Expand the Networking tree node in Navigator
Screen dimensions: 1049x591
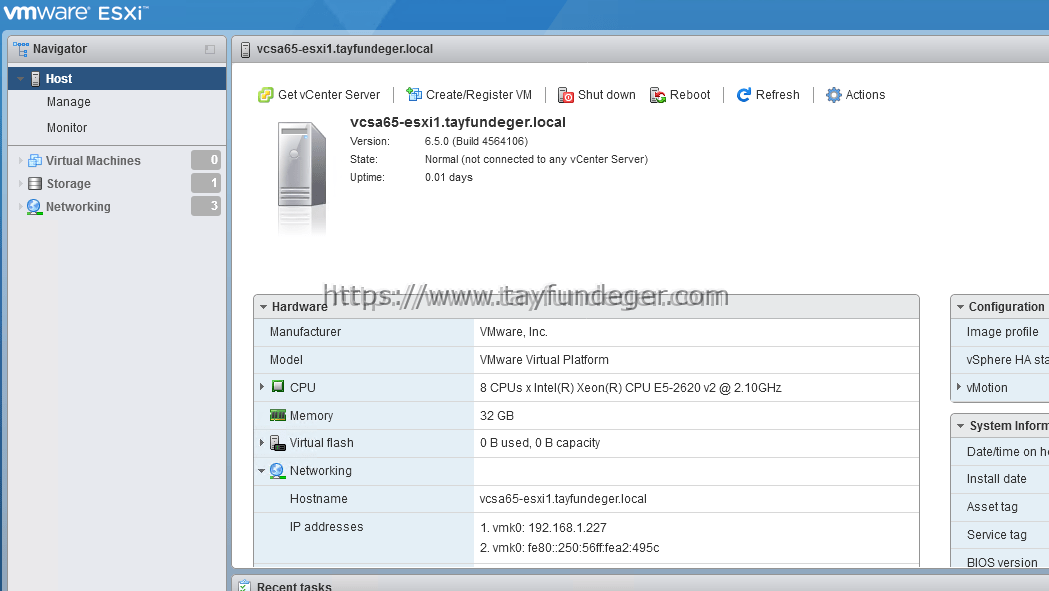pos(21,207)
